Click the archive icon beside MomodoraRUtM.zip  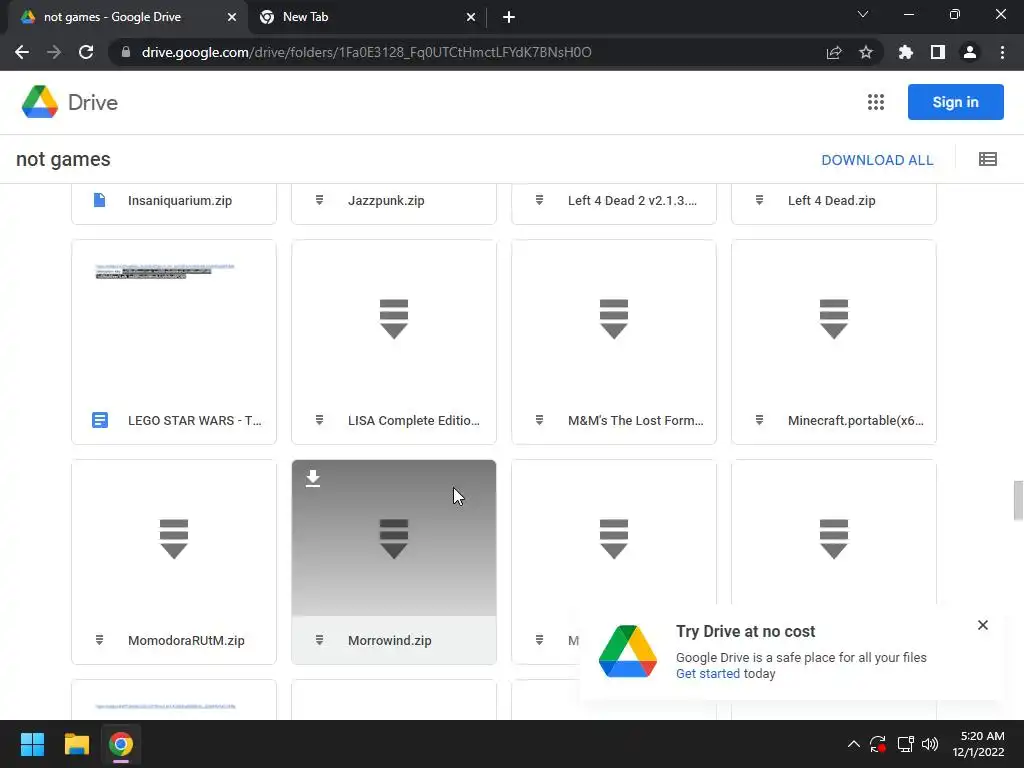coord(99,640)
